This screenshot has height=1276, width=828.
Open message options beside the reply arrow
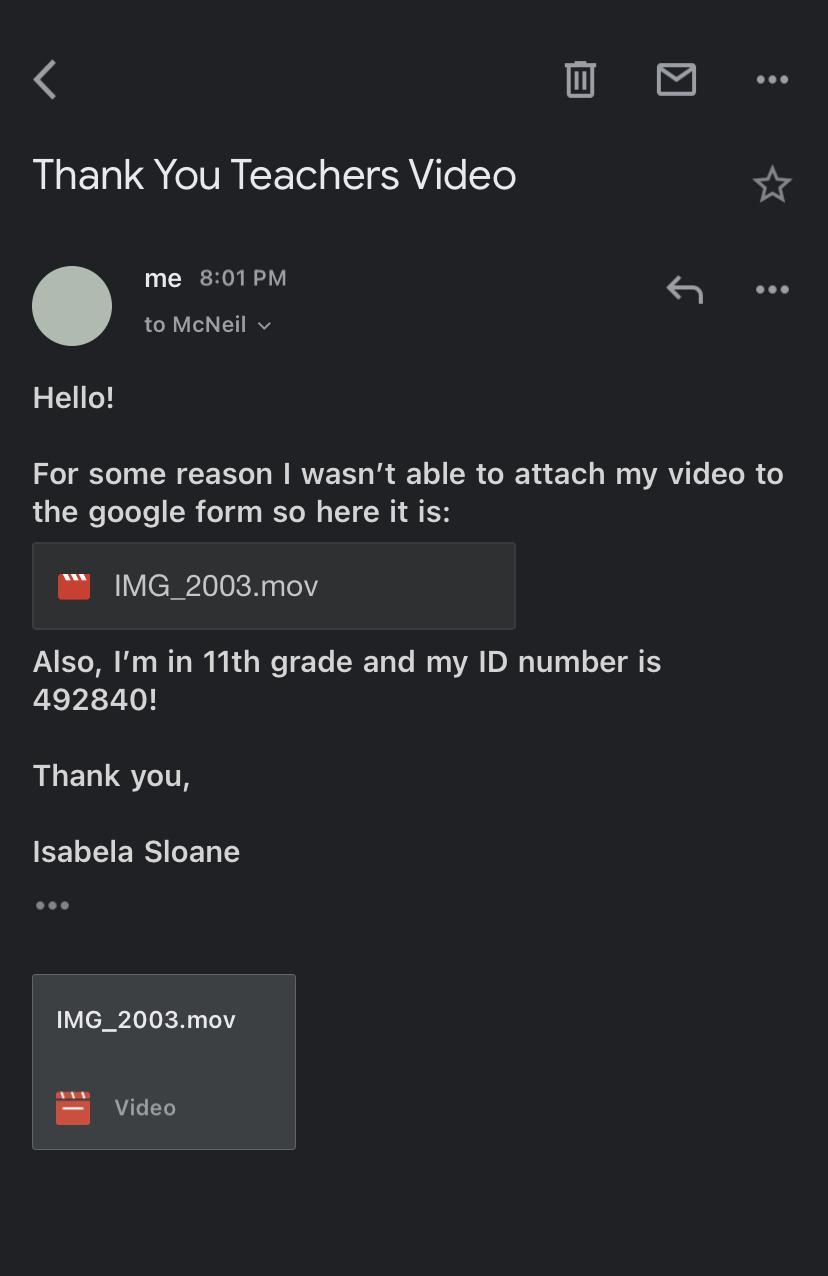coord(772,290)
